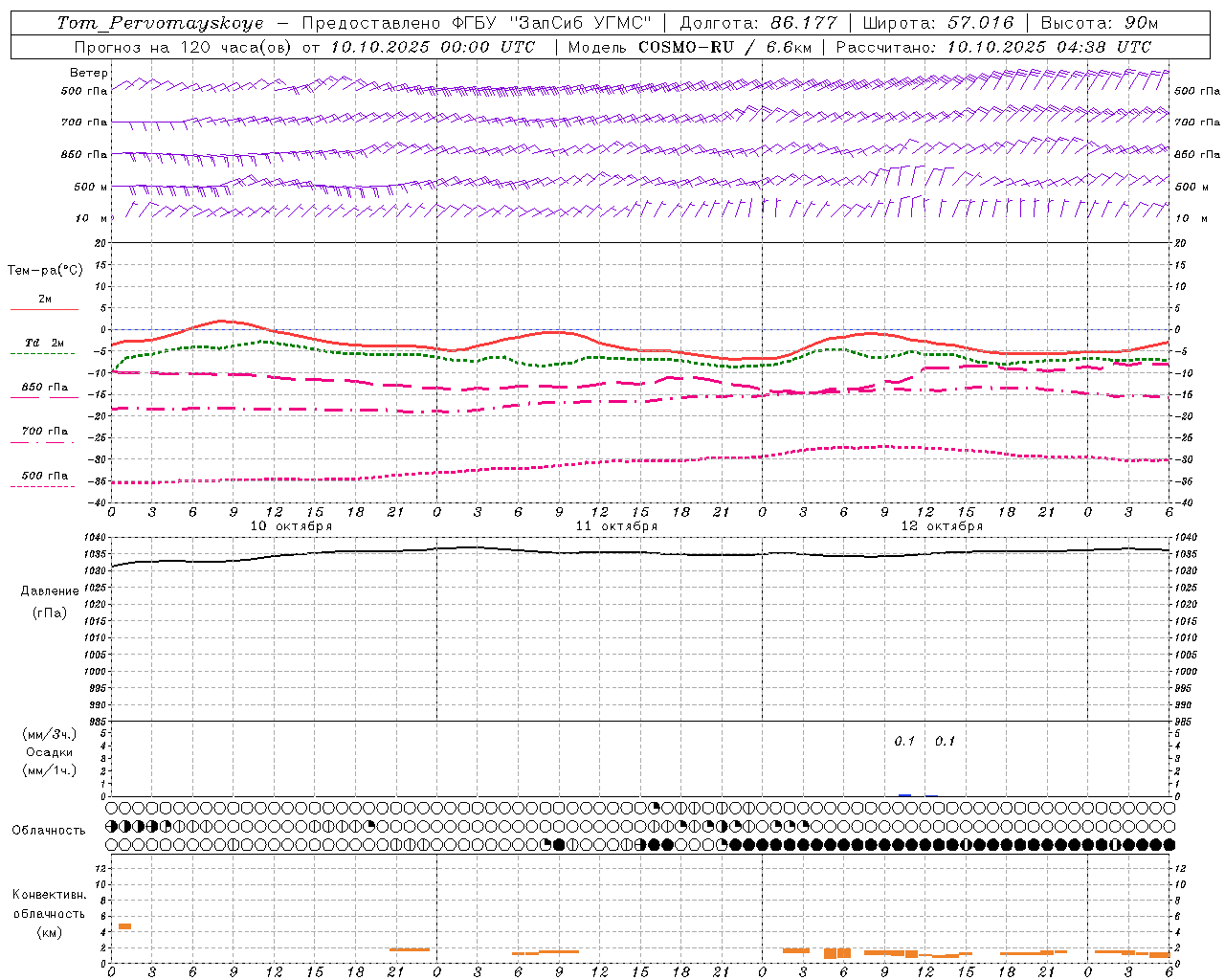Click the 700 гПа temperature legend entry
The image size is (1225, 980).
(x=45, y=432)
